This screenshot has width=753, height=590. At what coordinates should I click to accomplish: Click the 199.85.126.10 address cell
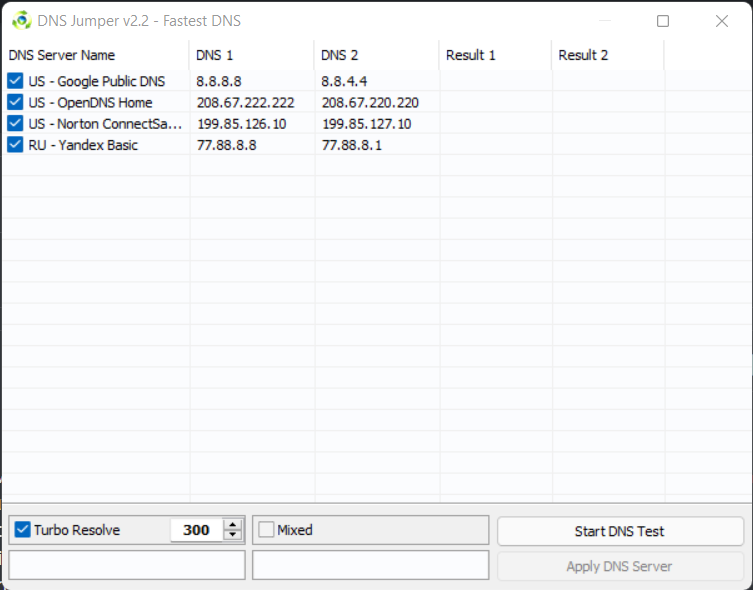[x=242, y=124]
